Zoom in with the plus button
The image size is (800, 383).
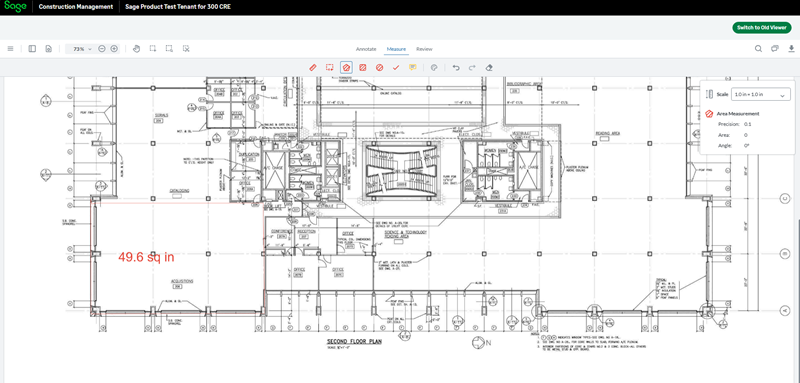114,49
